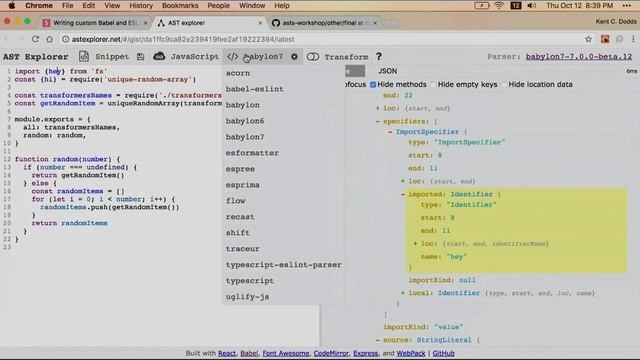640x360 pixels.
Task: Click code line 'return randomItems'
Action: (69, 223)
